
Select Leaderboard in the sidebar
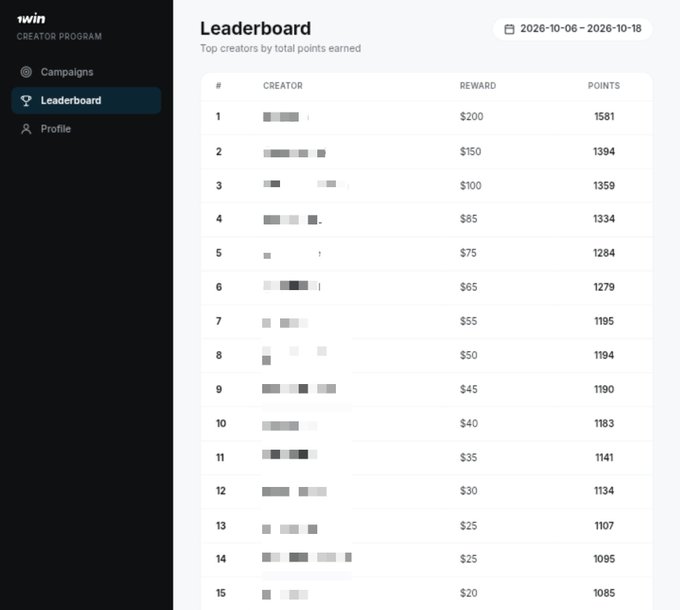point(86,101)
